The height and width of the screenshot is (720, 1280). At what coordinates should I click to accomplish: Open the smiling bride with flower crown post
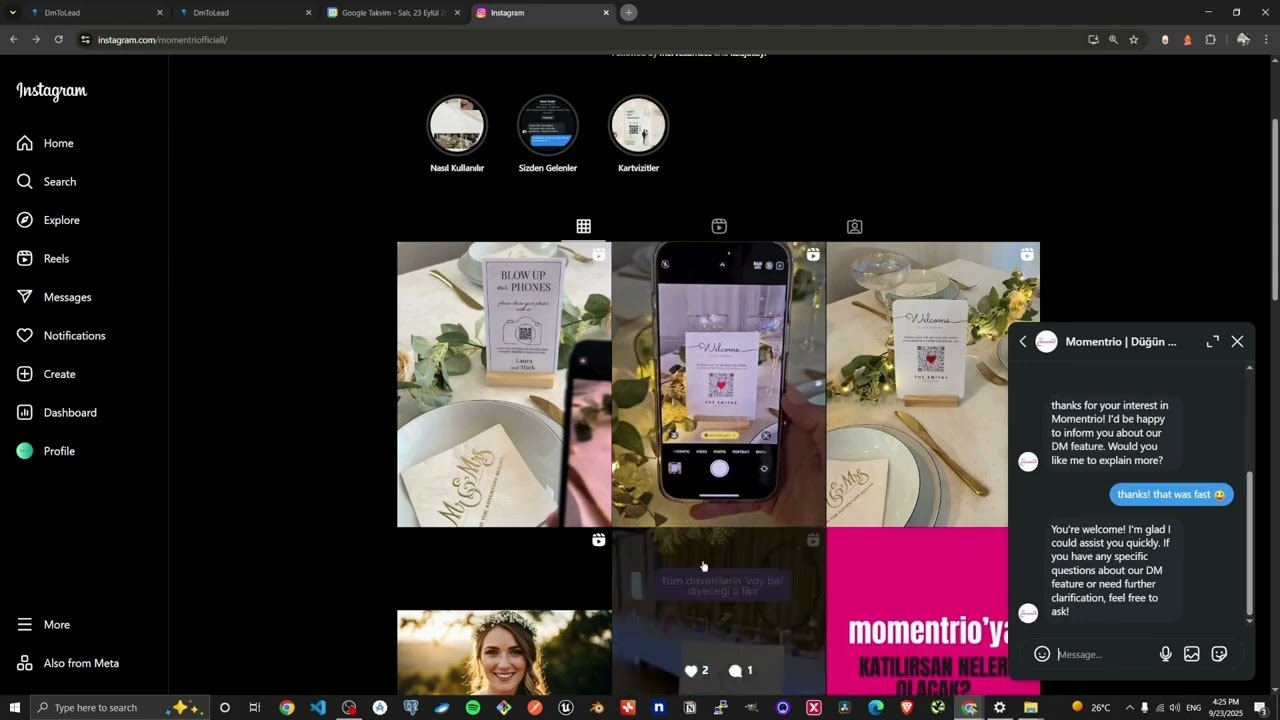[x=504, y=612]
